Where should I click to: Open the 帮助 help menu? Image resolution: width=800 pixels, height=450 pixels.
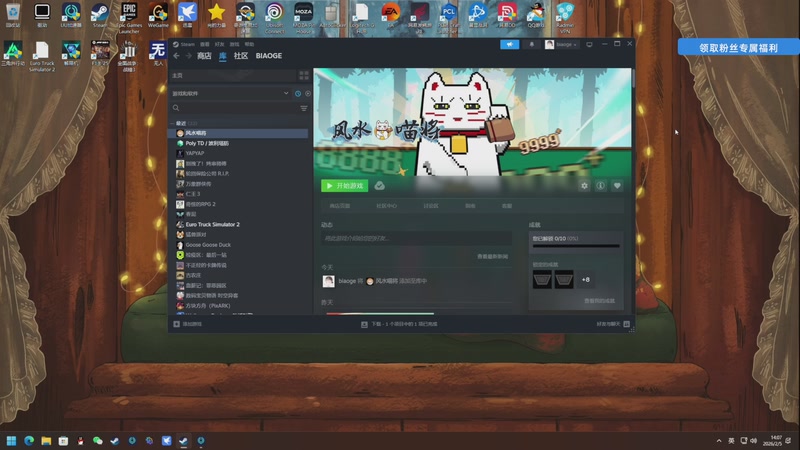(249, 44)
